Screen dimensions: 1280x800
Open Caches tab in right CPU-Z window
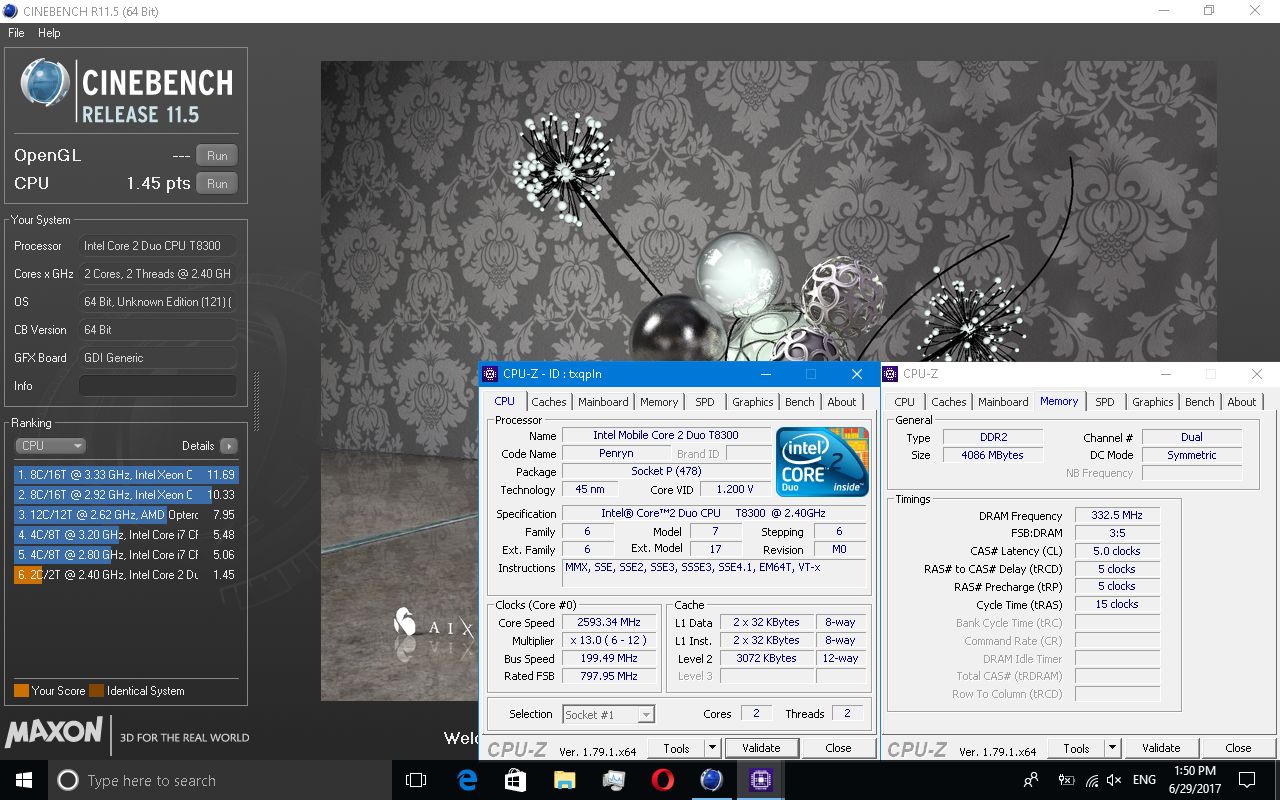click(x=949, y=402)
